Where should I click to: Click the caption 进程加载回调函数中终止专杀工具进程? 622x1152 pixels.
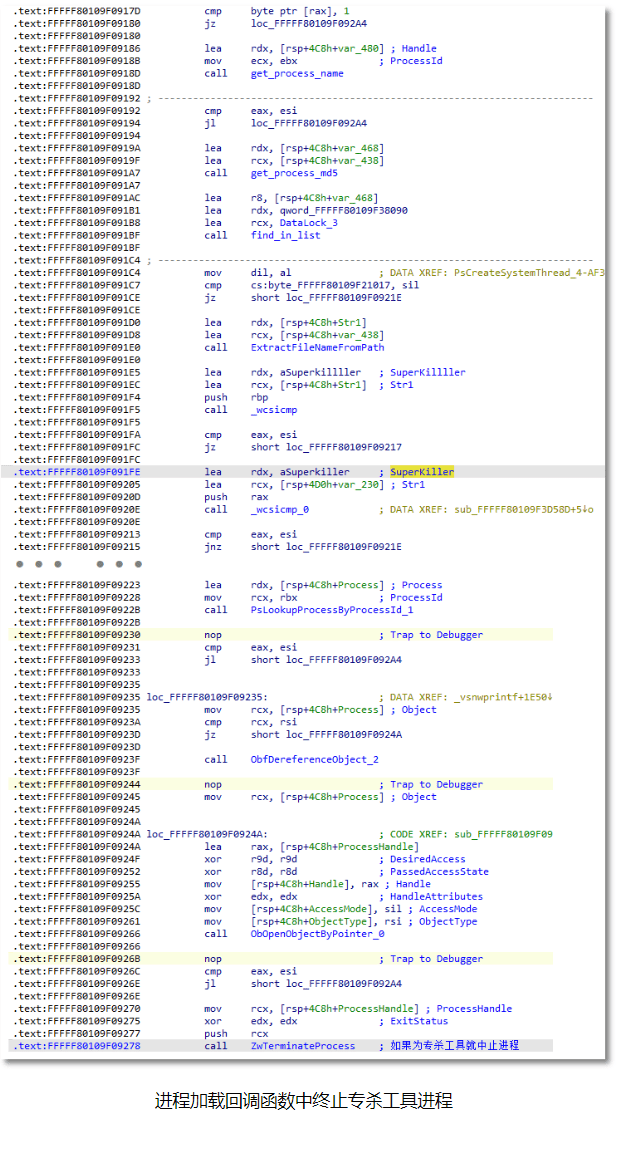(303, 1101)
